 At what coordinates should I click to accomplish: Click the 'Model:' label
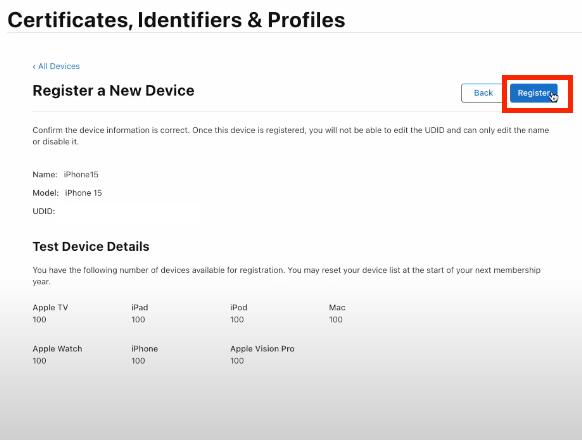[46, 193]
